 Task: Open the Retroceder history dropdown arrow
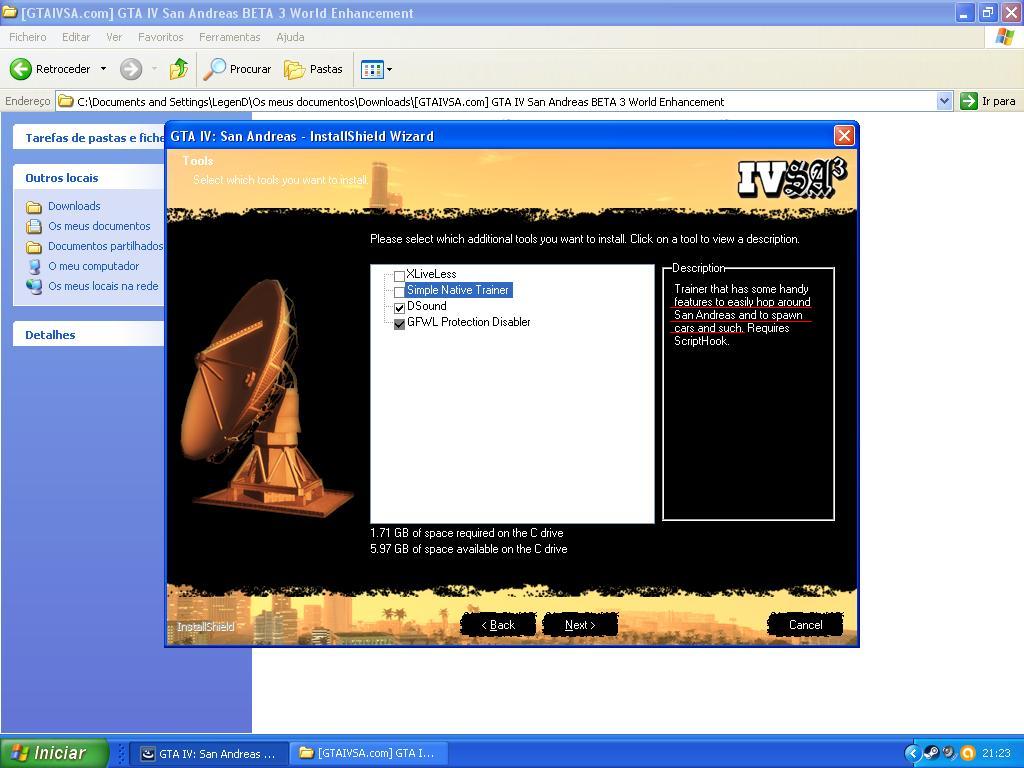[103, 69]
